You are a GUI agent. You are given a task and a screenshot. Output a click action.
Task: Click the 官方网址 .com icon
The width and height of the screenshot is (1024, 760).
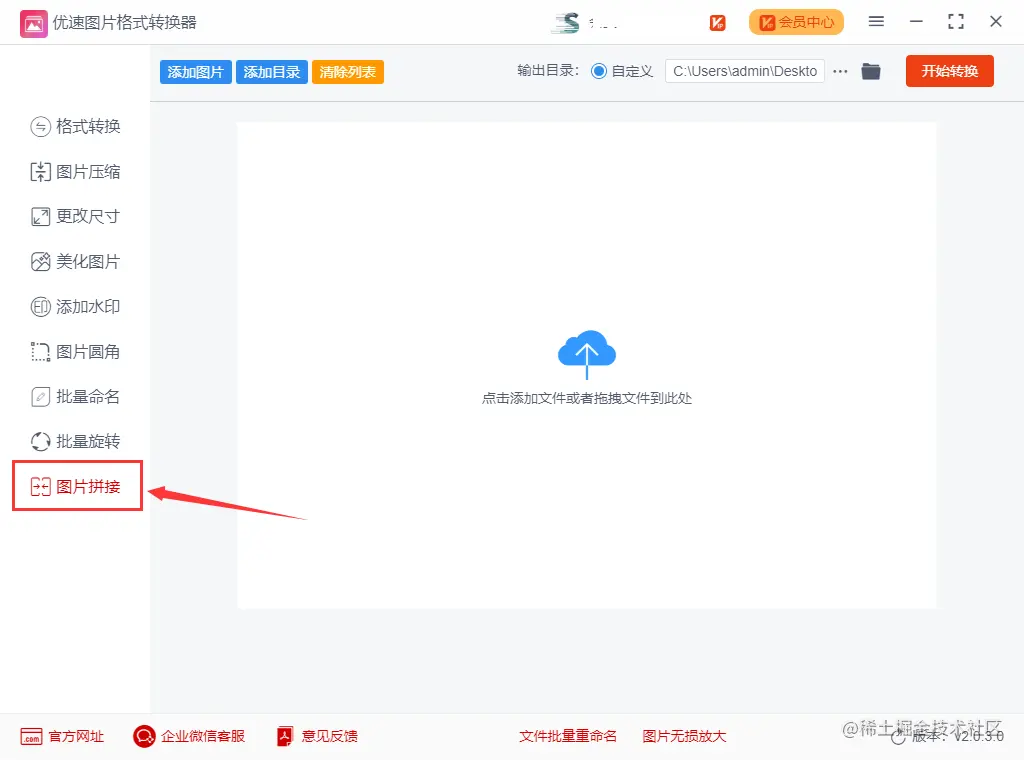tap(31, 736)
